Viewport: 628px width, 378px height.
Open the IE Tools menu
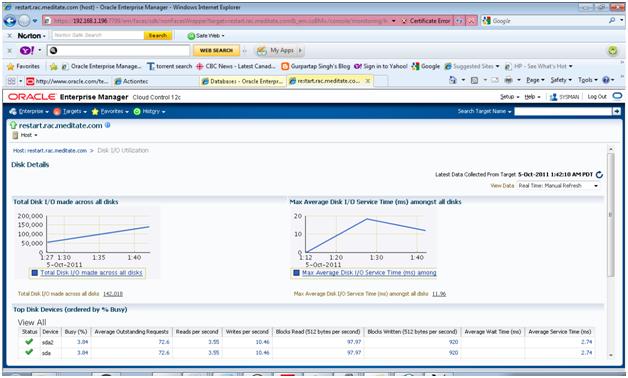pyautogui.click(x=587, y=80)
